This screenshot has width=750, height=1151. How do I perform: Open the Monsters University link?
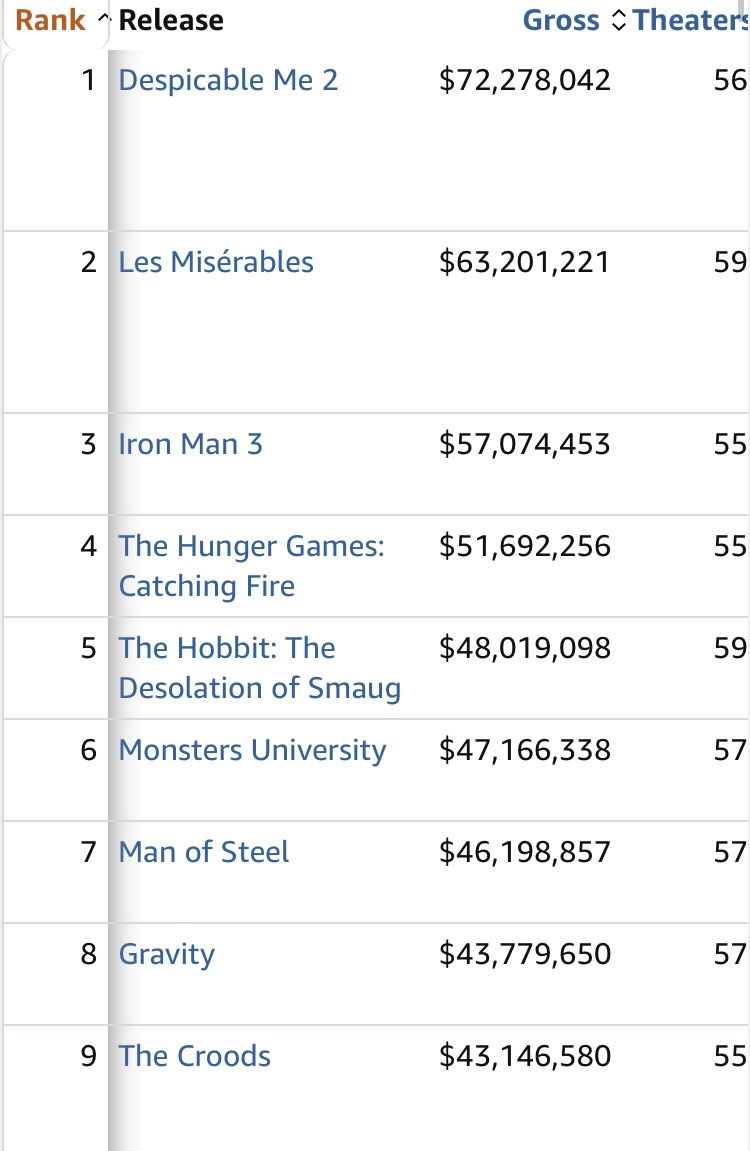click(x=252, y=750)
